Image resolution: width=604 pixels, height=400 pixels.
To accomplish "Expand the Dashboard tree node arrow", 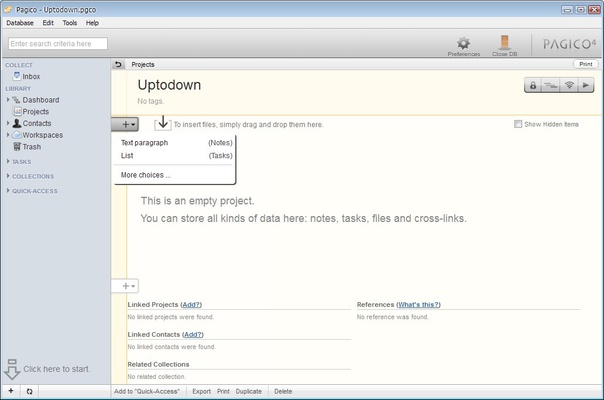I will (x=8, y=100).
